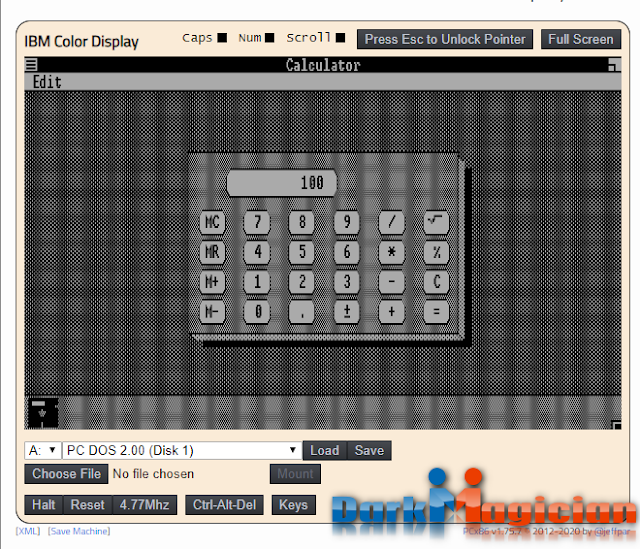Click the M+ memory add key
Screen dimensions: 640x549
[212, 282]
